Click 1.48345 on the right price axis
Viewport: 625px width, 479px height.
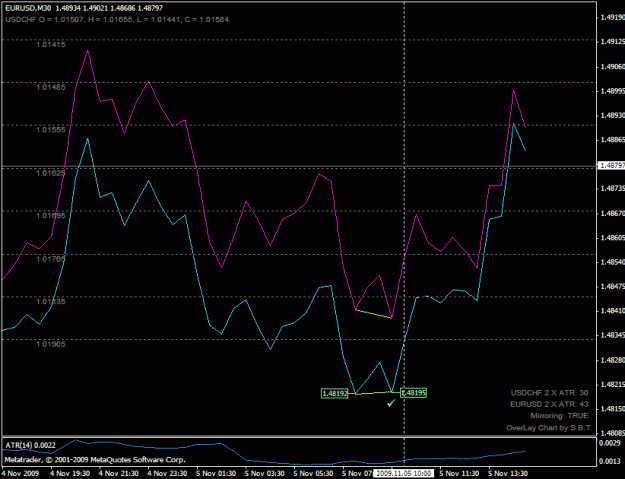coord(613,336)
